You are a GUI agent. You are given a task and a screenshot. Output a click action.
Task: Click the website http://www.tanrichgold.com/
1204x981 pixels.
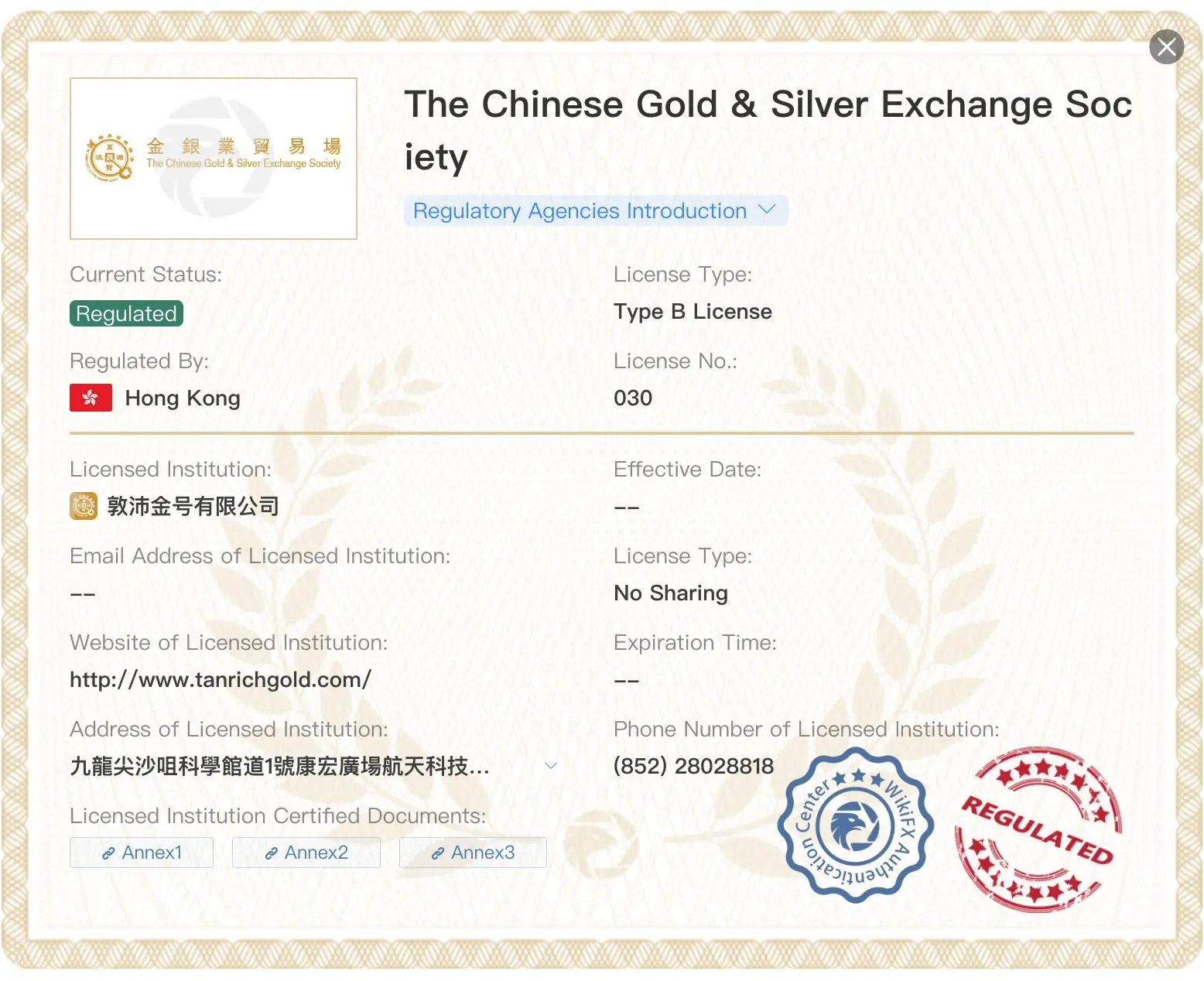[221, 679]
